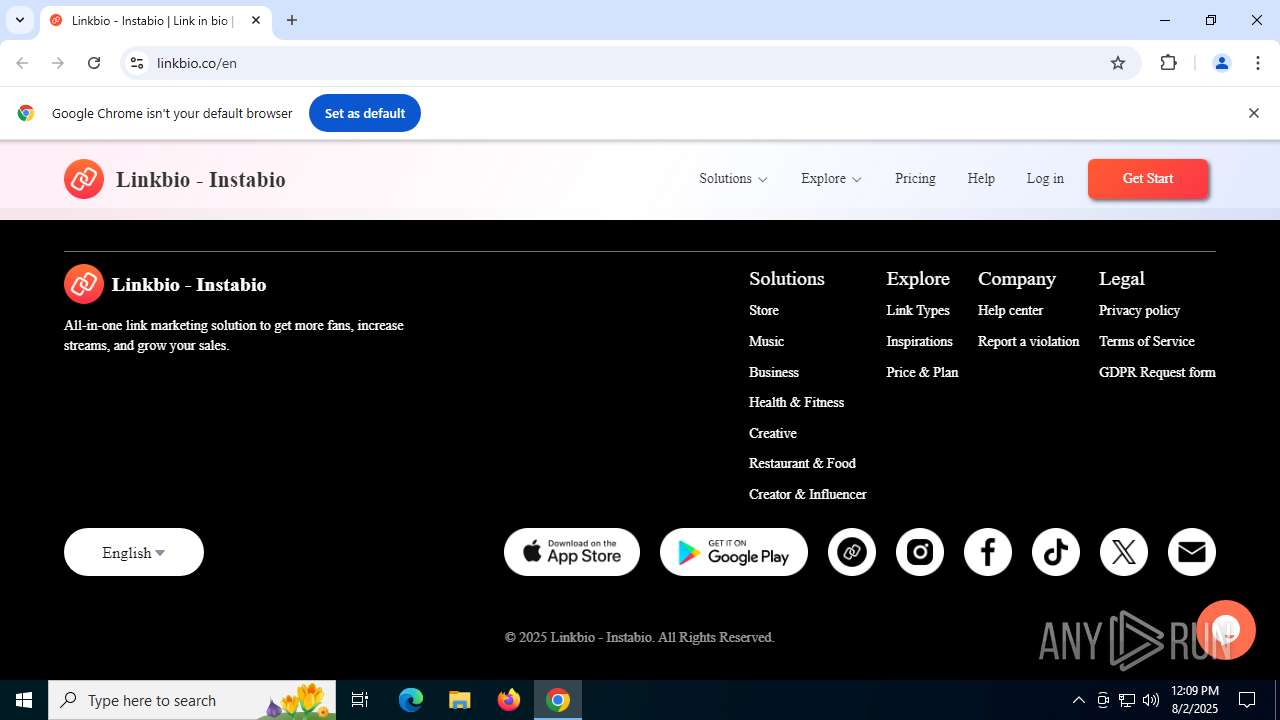Open the Link Types footer link
1280x720 pixels.
click(918, 311)
